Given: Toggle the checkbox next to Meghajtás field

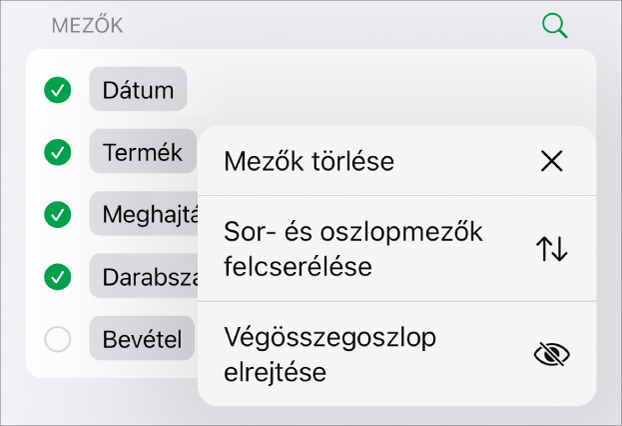Looking at the screenshot, I should pyautogui.click(x=58, y=214).
